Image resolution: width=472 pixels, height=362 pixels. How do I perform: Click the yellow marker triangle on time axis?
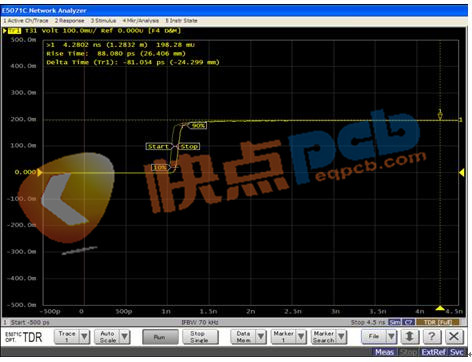tap(440, 308)
